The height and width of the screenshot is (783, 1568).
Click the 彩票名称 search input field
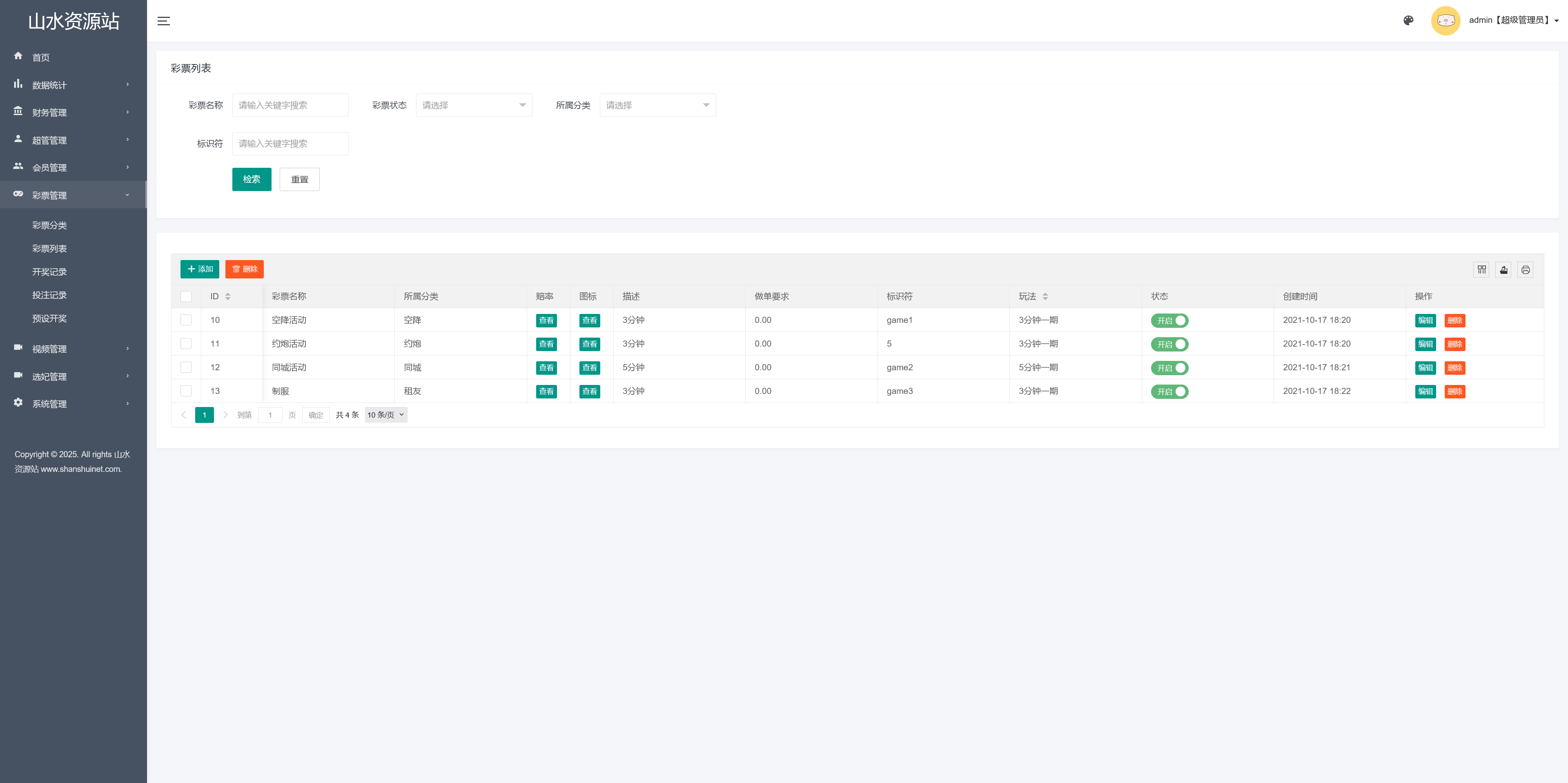290,105
